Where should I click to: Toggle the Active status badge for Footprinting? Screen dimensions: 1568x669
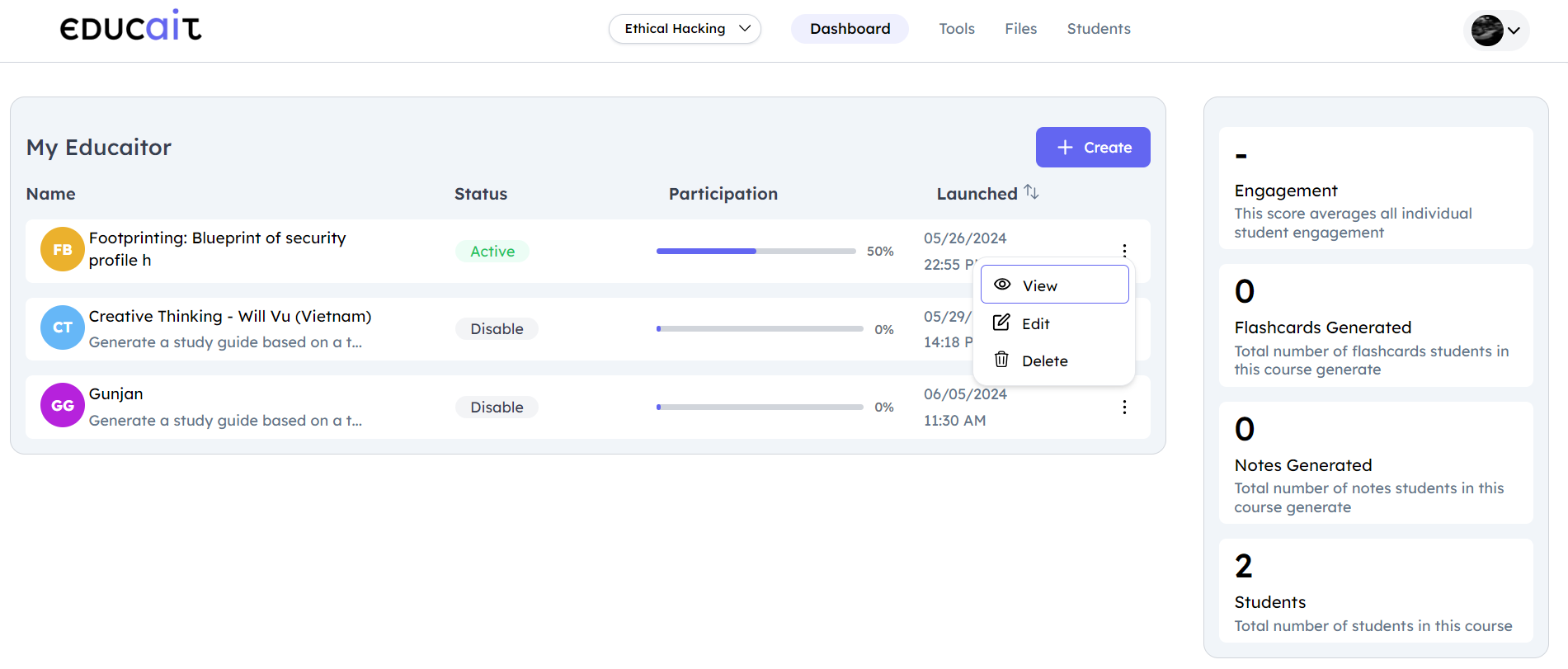point(492,252)
